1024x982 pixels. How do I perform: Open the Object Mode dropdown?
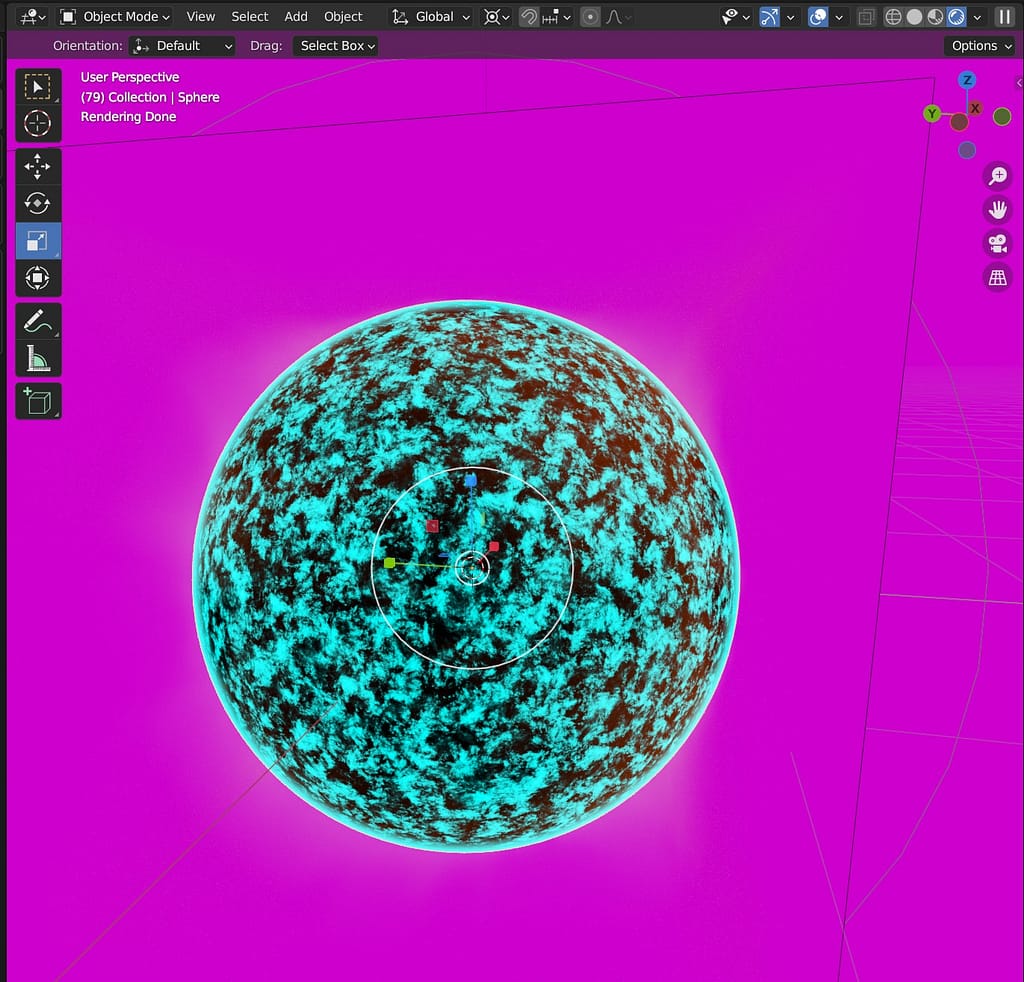[114, 17]
